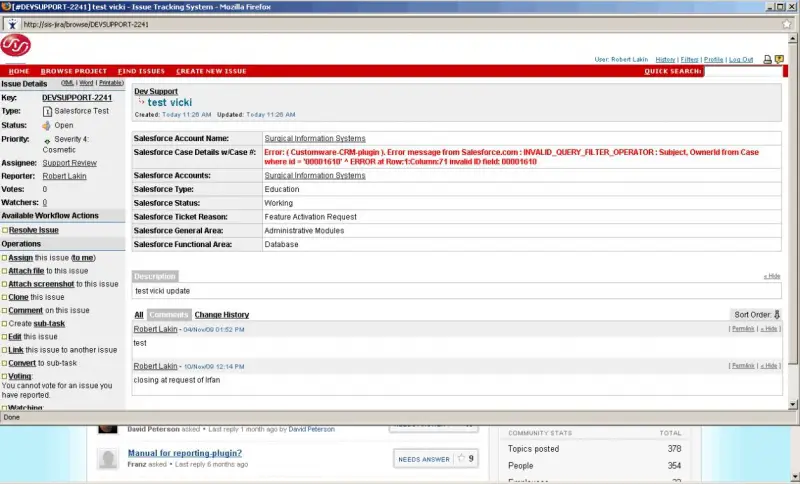Click the Open status icon

point(46,125)
